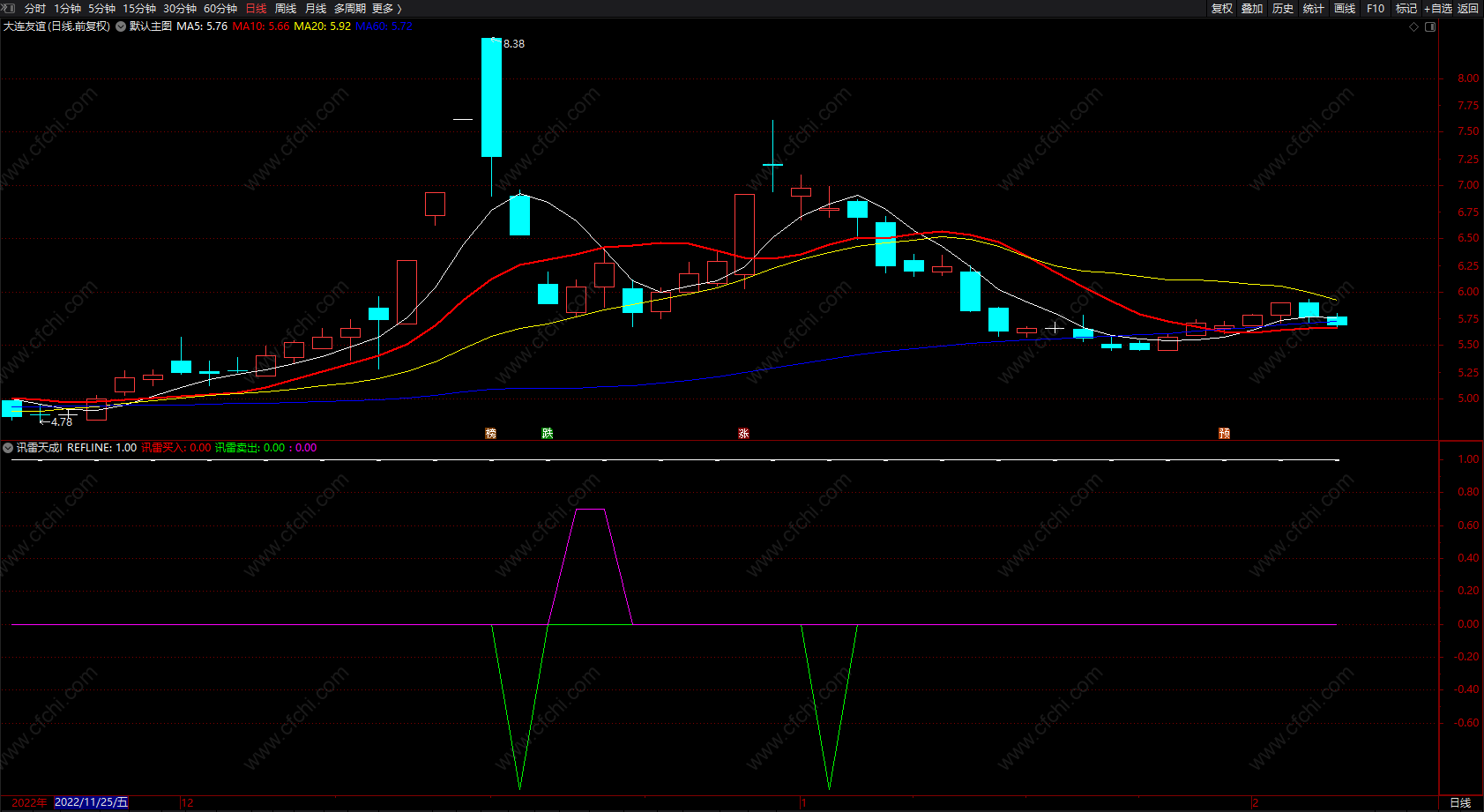This screenshot has height=812, width=1484.
Task: Click the tall cyan candlestick at 8.38 peak
Action: [x=491, y=97]
